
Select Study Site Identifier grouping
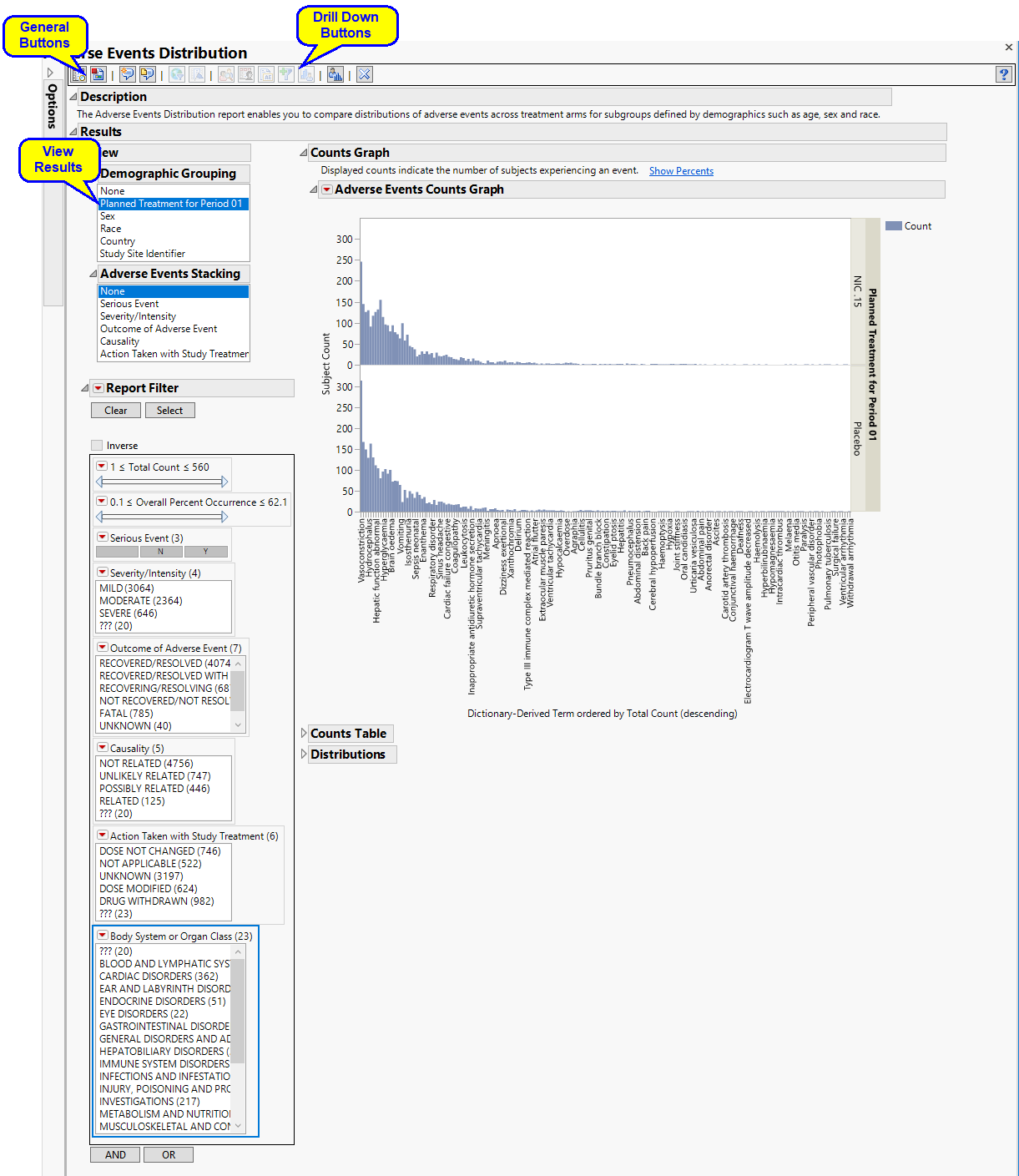pyautogui.click(x=173, y=254)
